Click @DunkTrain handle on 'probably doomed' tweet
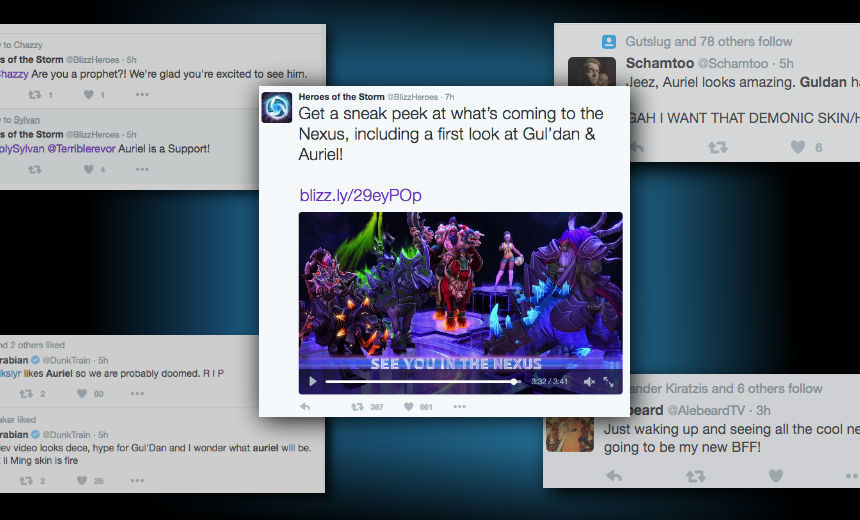The height and width of the screenshot is (520, 860). point(66,360)
